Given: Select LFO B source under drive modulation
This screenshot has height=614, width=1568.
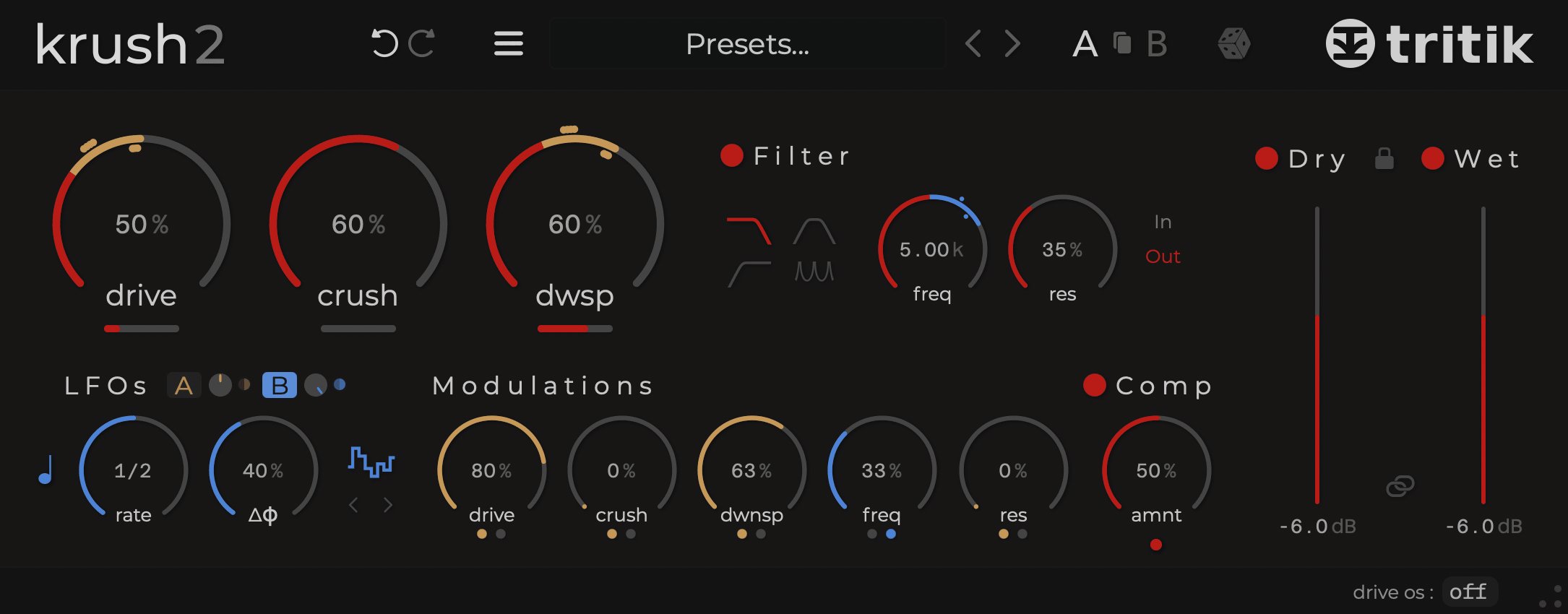Looking at the screenshot, I should (501, 534).
